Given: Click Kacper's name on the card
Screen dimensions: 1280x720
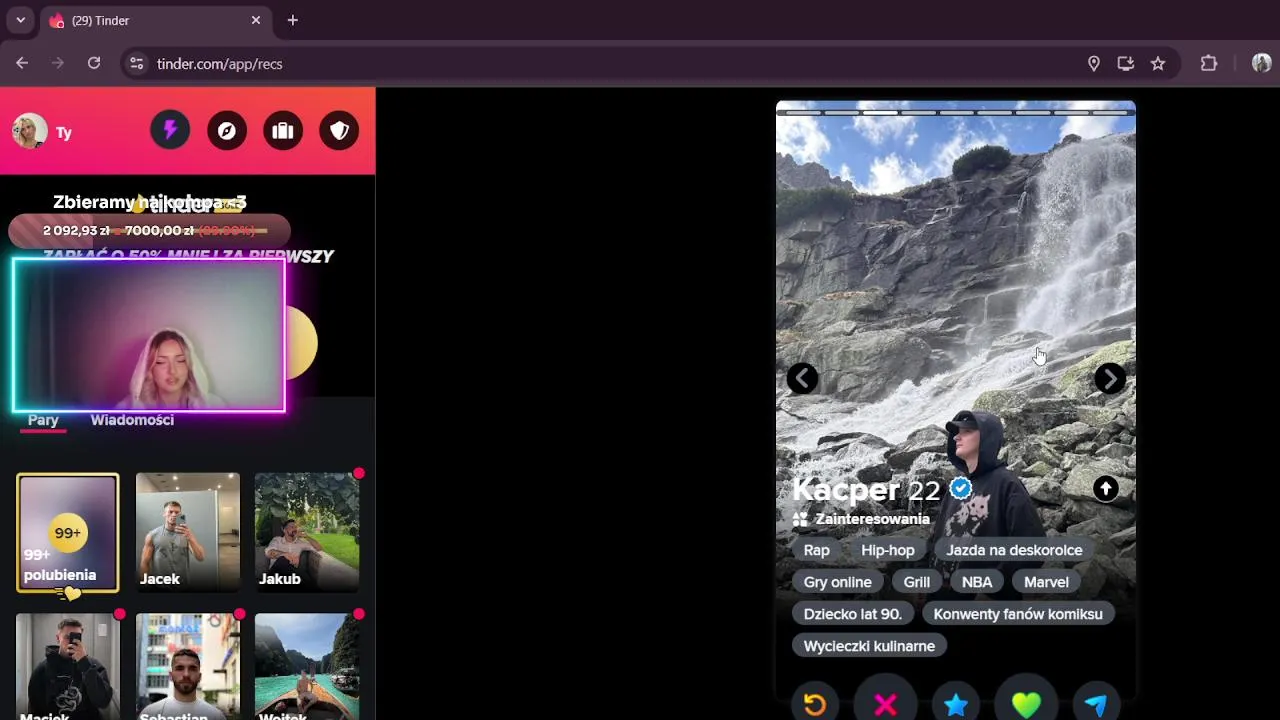Looking at the screenshot, I should [846, 489].
